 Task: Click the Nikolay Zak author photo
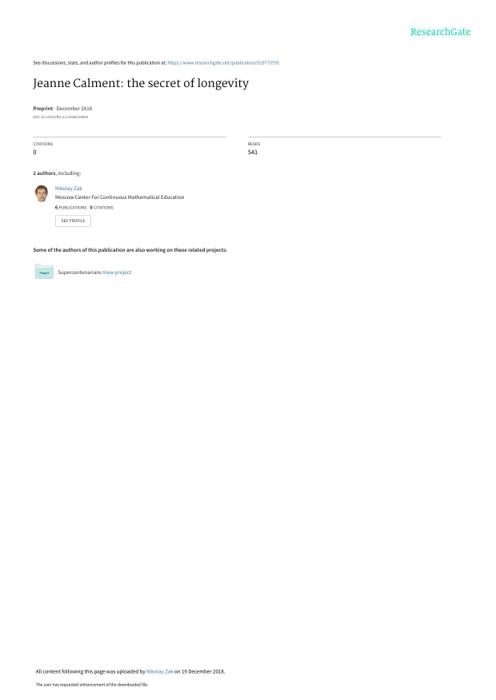[42, 194]
